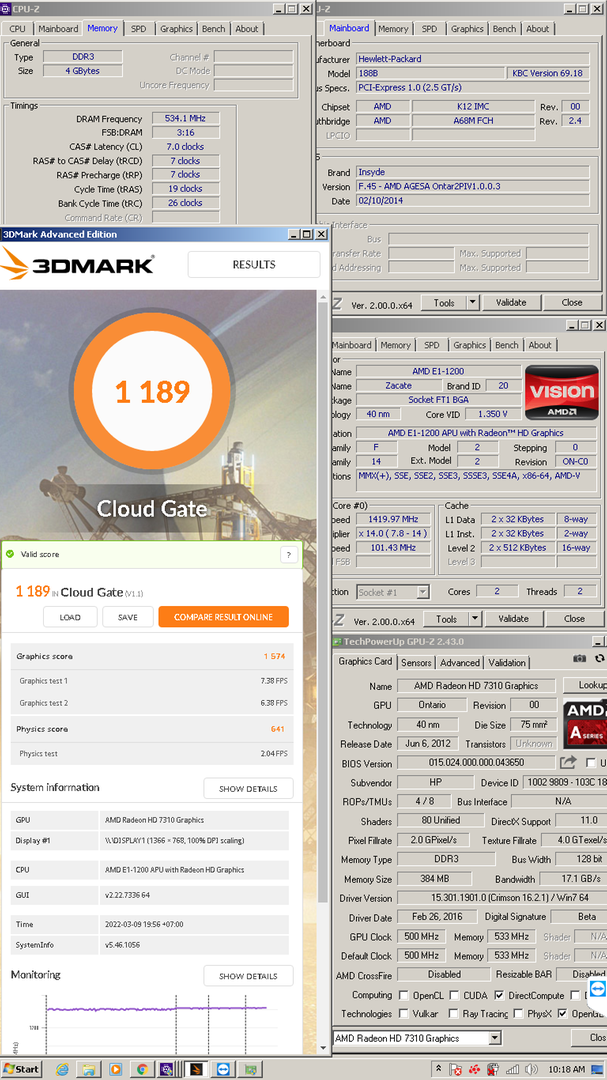Screen dimensions: 607x1080
Task: Switch to the Sensors tab in GPU-Z
Action: (416, 663)
